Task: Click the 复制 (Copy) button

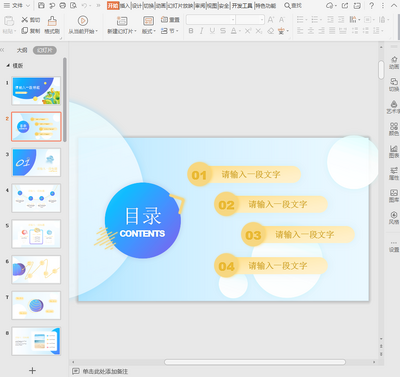Action: pos(30,31)
